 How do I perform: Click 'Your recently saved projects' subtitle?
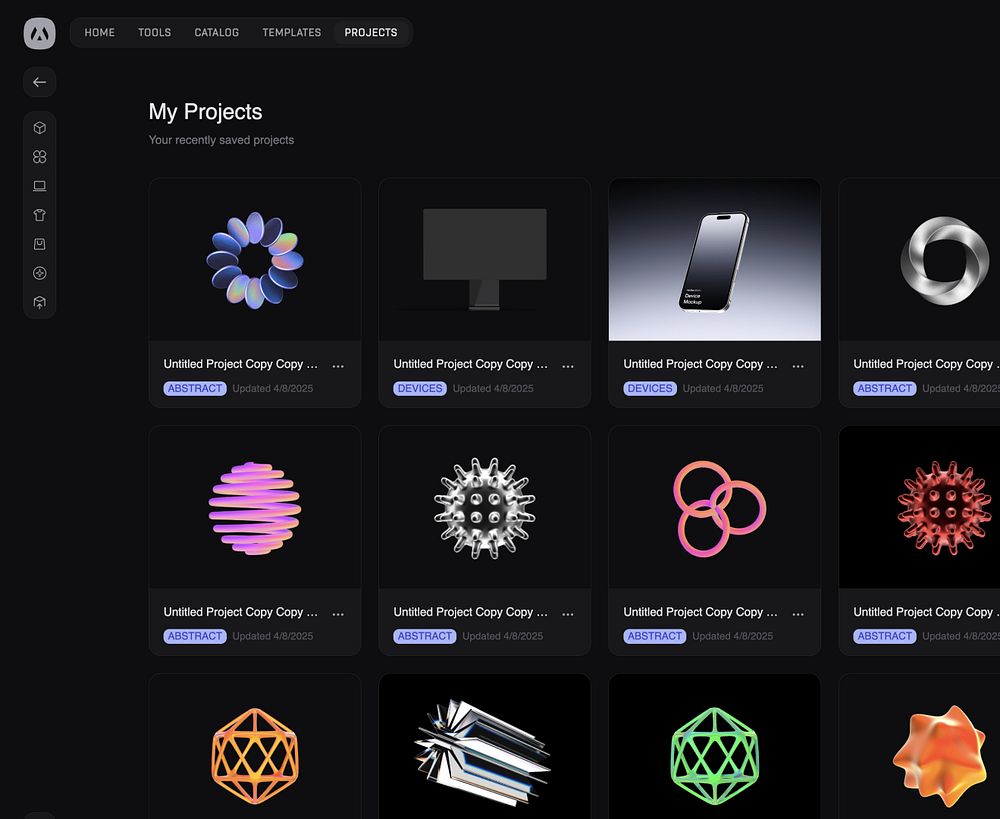tap(221, 140)
